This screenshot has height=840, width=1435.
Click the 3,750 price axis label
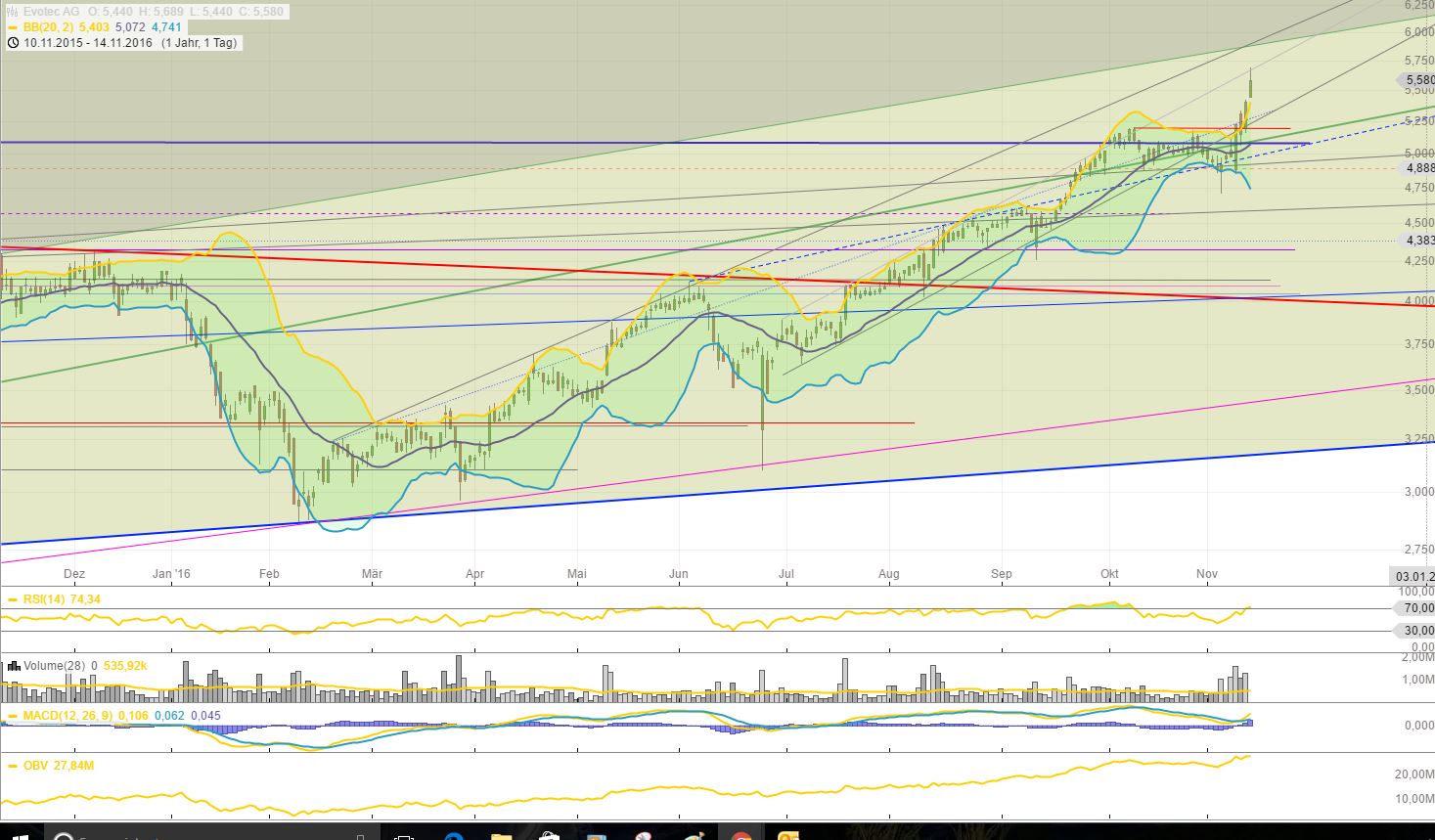[x=1419, y=344]
